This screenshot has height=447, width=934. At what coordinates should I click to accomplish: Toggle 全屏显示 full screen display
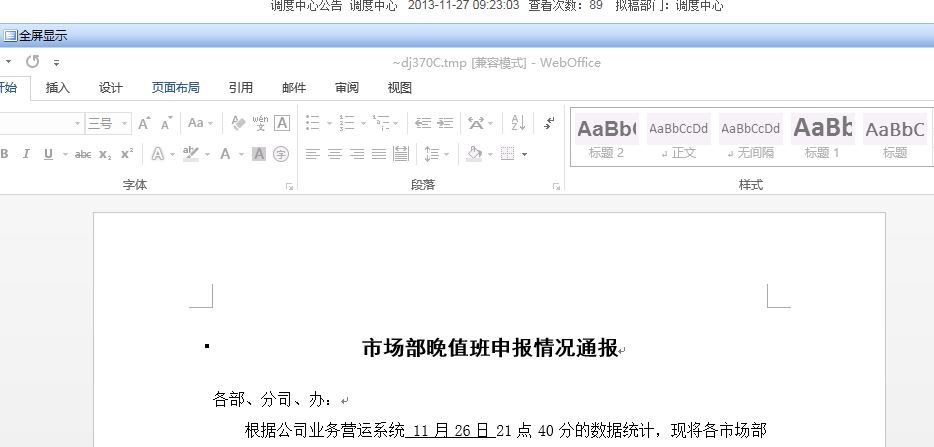pyautogui.click(x=36, y=36)
